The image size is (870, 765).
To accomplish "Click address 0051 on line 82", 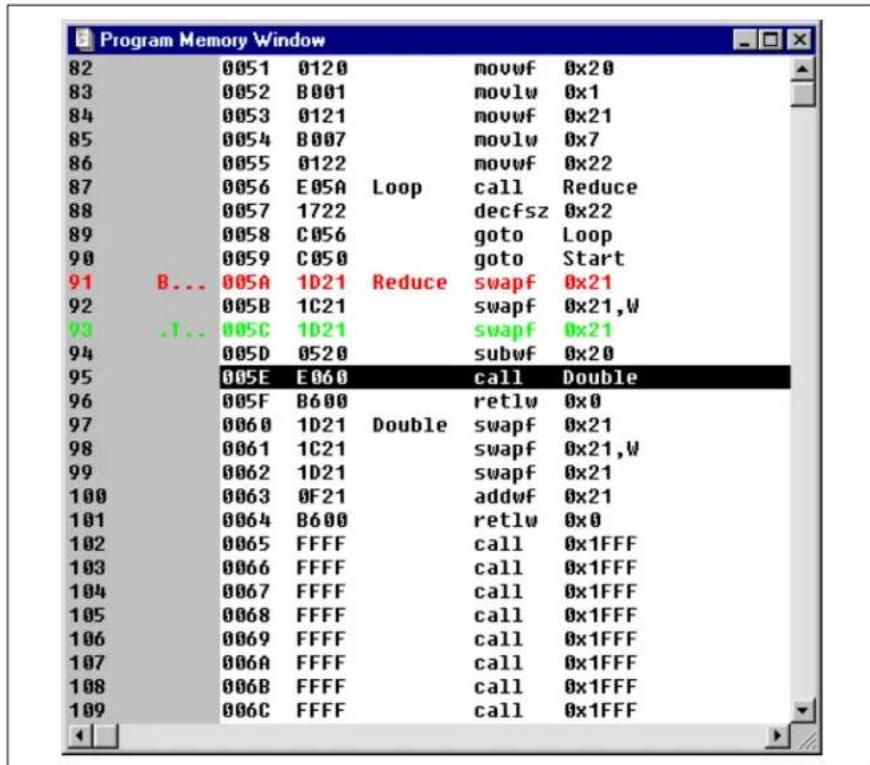I will pos(246,68).
